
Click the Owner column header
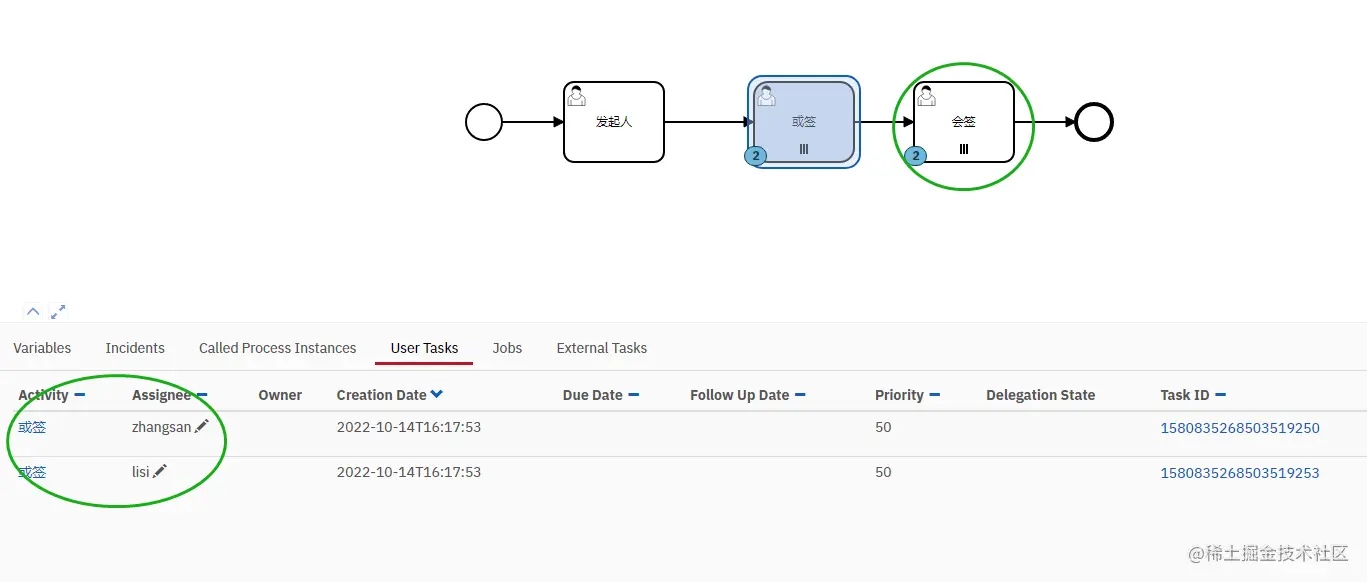click(280, 395)
